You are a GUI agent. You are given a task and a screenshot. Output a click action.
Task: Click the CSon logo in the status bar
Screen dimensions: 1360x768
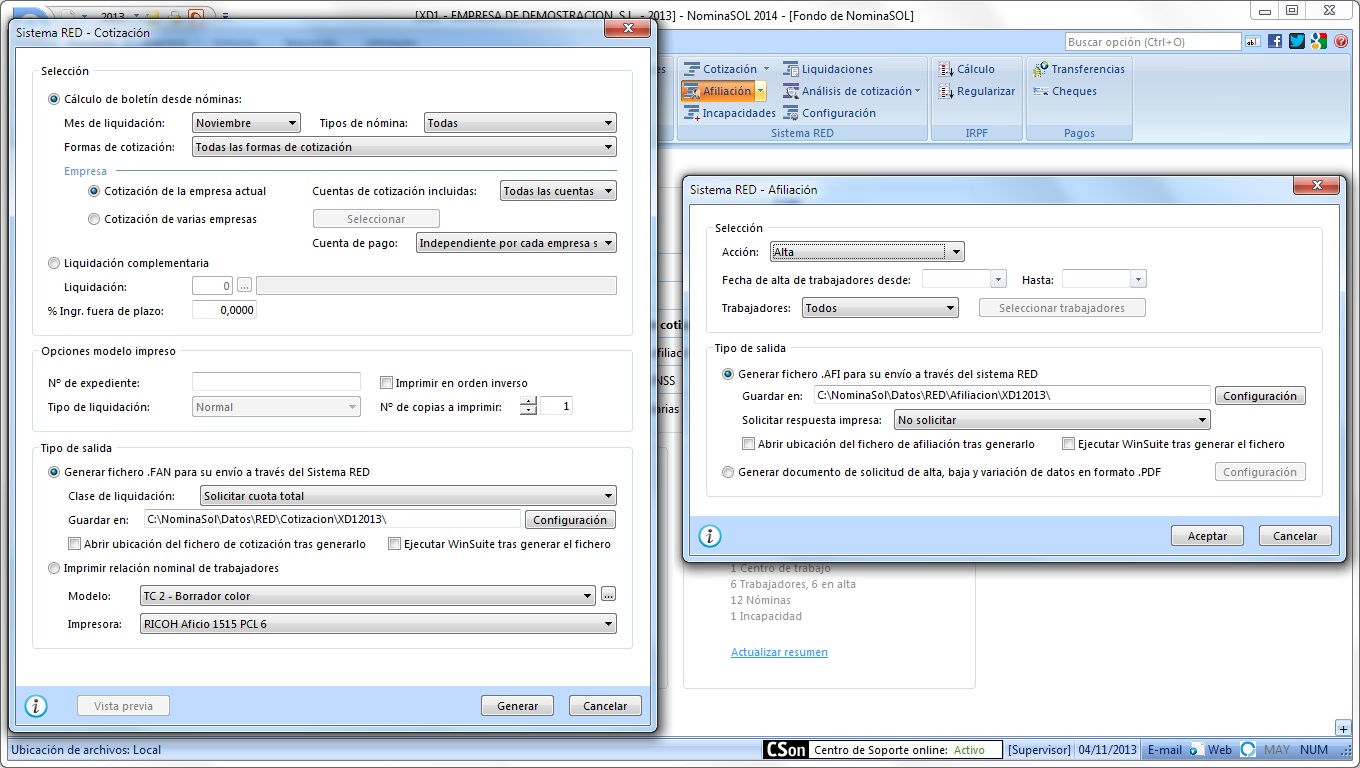(785, 750)
